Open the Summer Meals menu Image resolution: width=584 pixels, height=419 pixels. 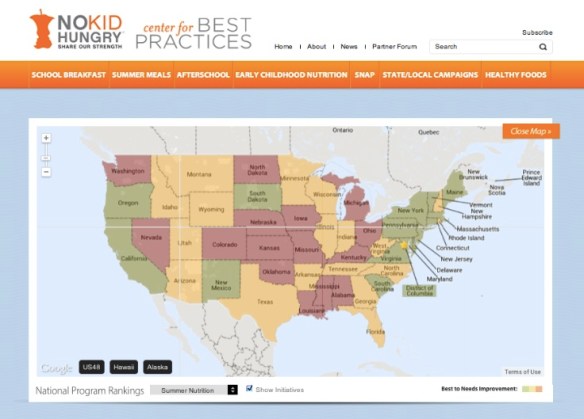[x=141, y=75]
